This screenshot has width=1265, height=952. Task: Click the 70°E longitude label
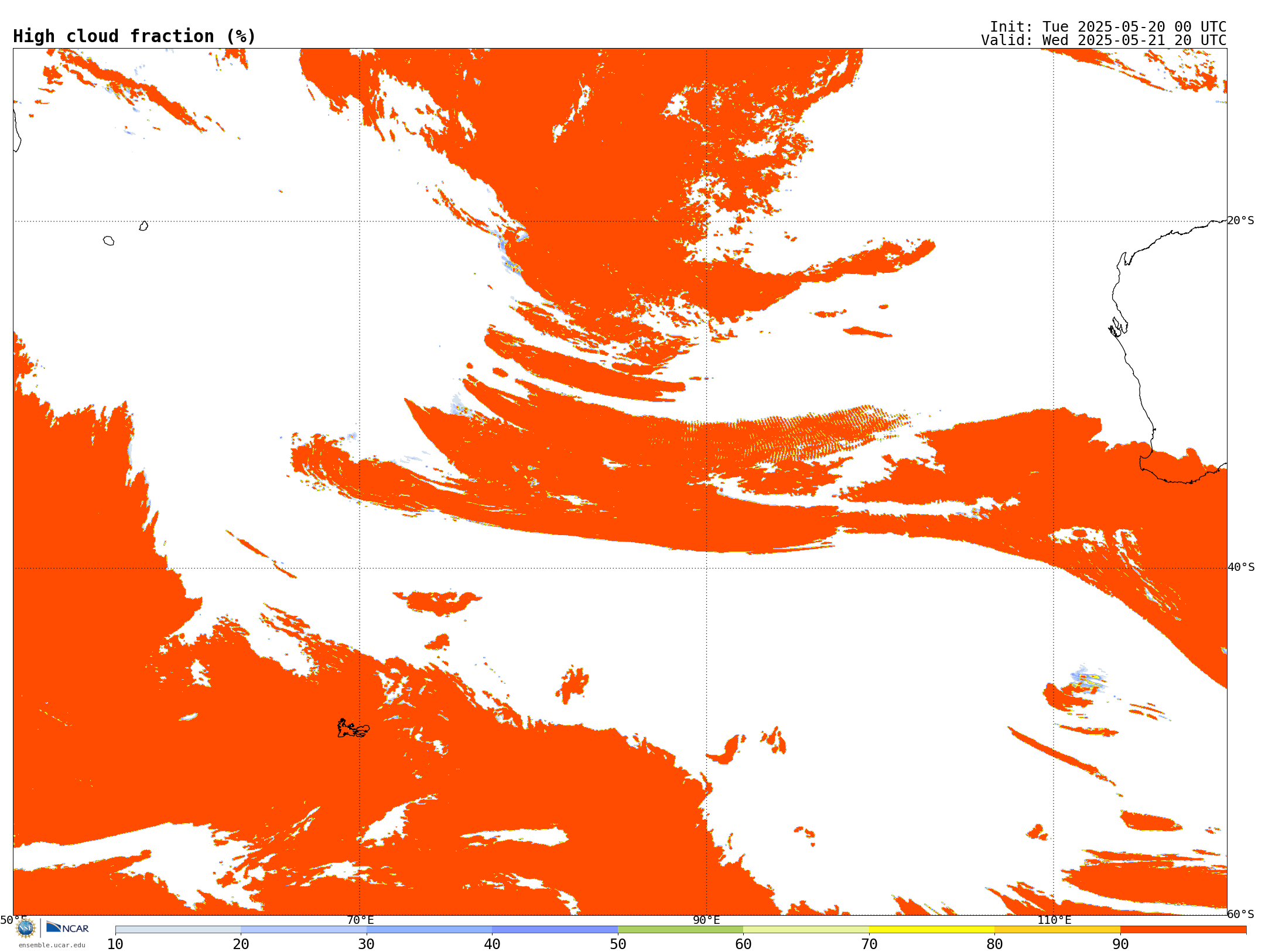[x=360, y=920]
